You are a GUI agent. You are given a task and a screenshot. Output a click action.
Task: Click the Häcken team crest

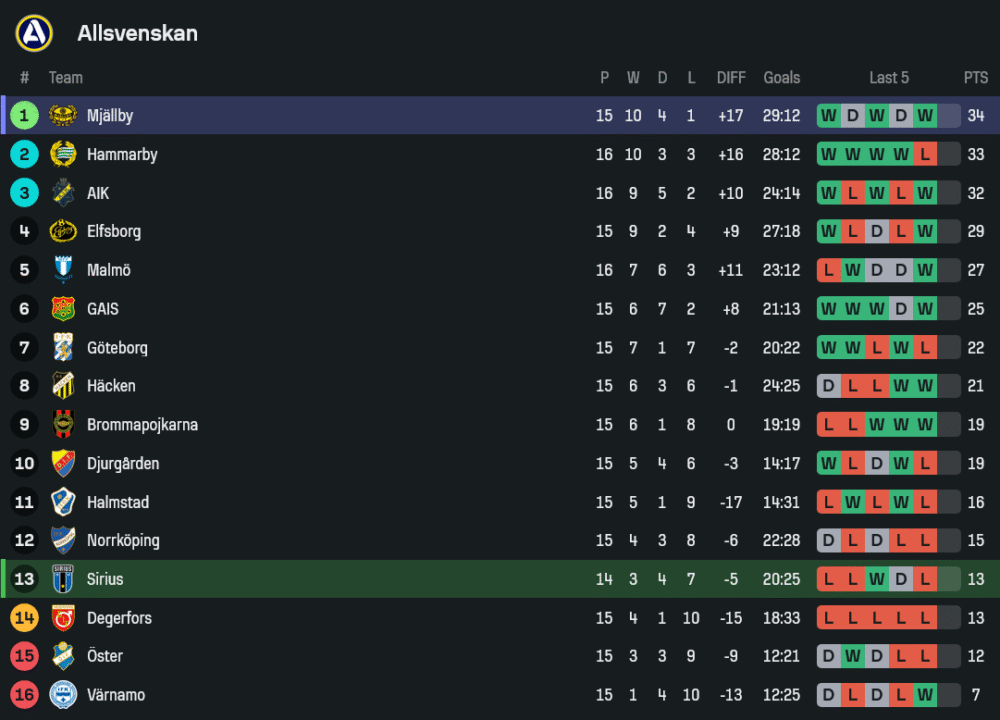click(x=63, y=386)
